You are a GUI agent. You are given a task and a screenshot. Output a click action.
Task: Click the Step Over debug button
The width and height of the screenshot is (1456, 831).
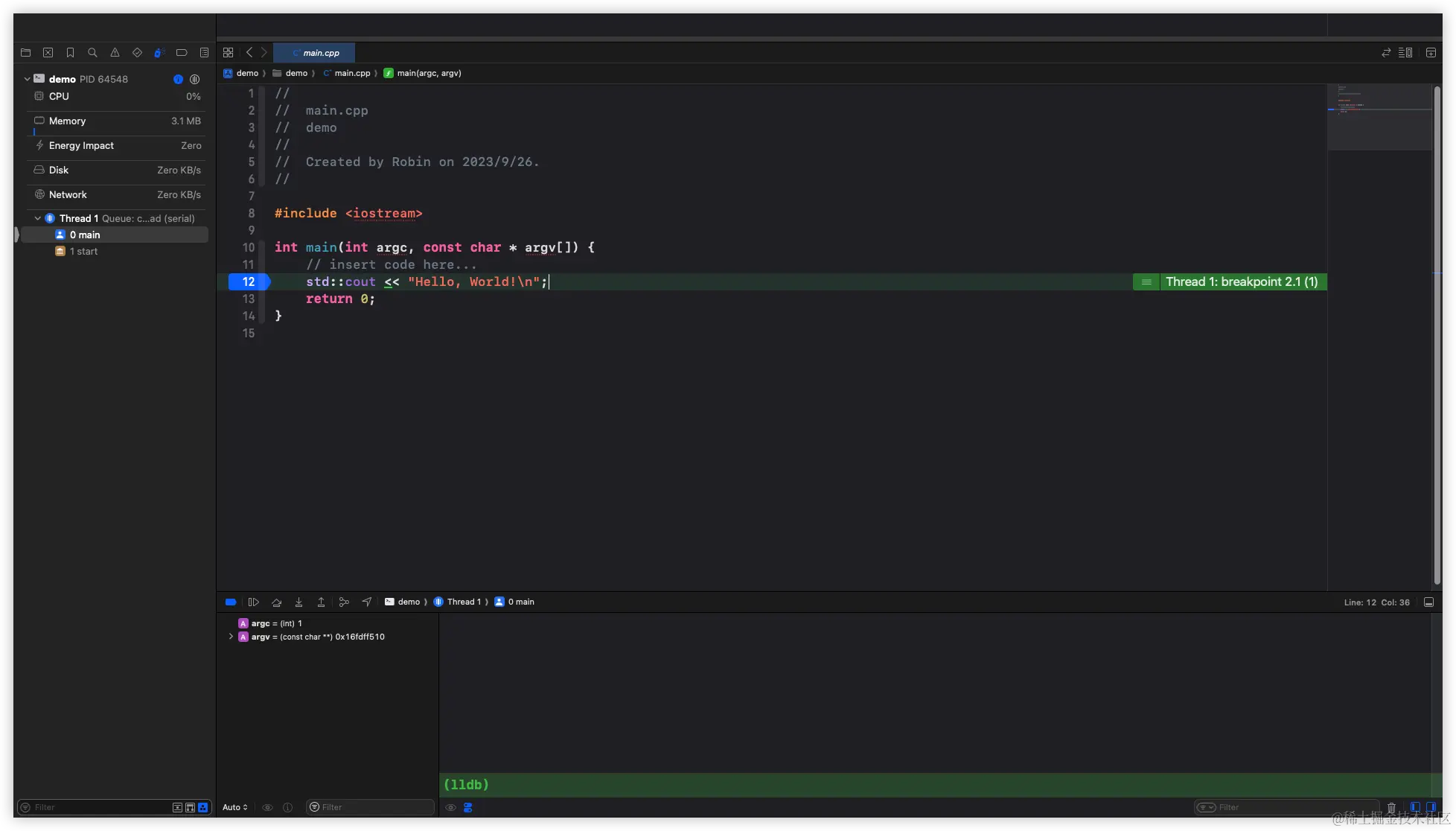276,602
